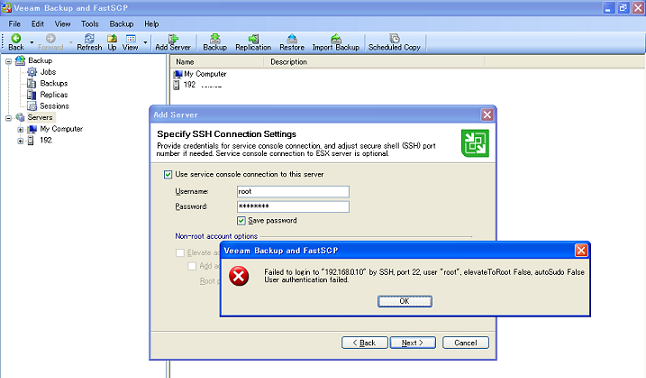Click the Scheduled Copy toolbar icon

click(x=394, y=38)
